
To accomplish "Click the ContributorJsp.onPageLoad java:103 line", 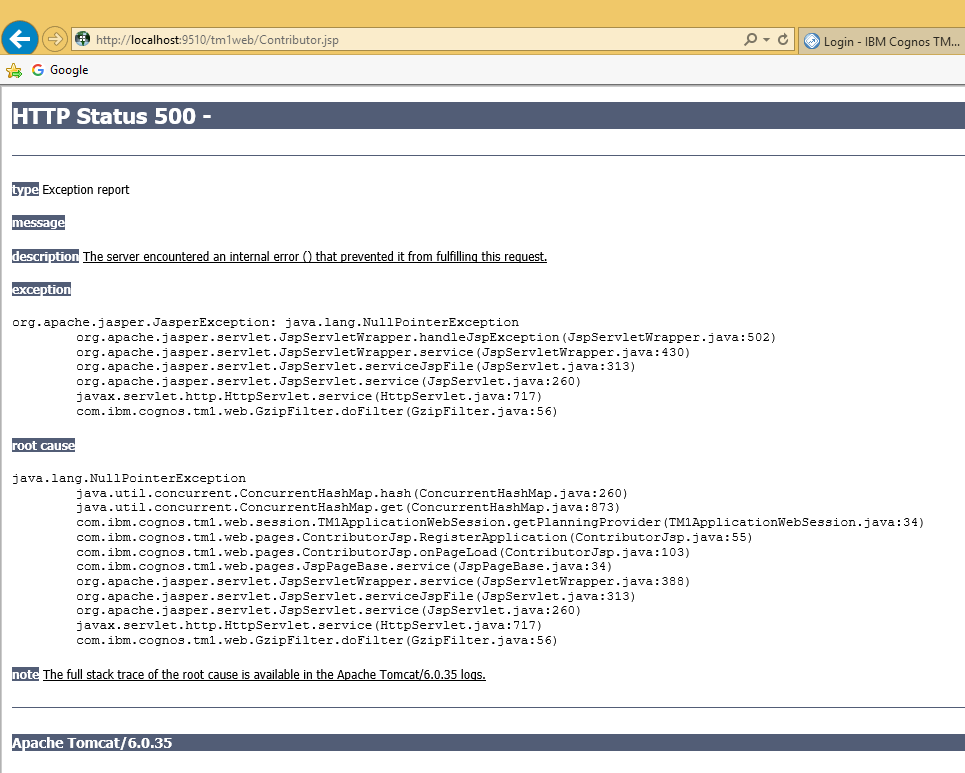I will coord(383,552).
